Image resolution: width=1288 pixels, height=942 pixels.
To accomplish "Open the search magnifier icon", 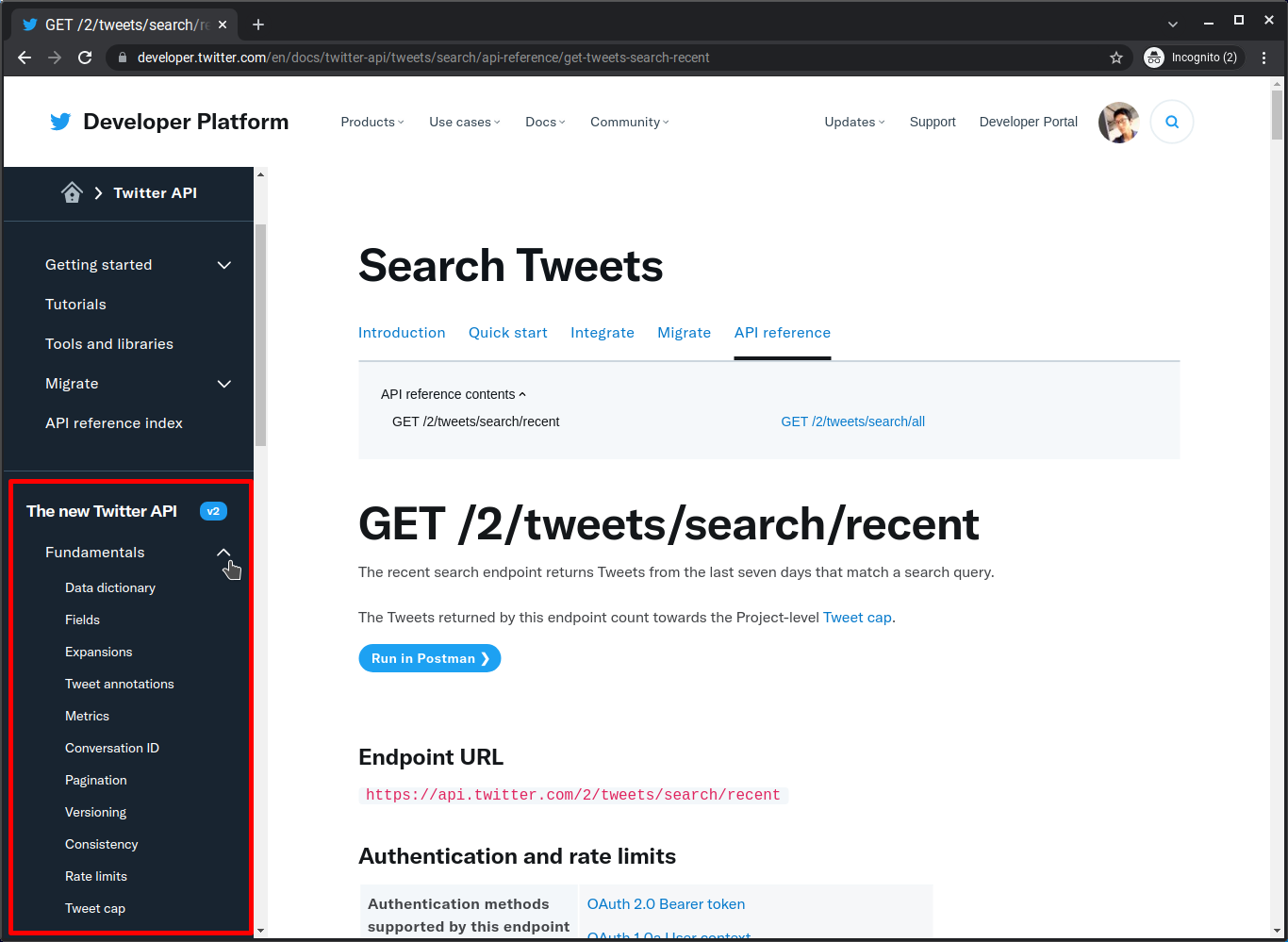I will [x=1171, y=122].
